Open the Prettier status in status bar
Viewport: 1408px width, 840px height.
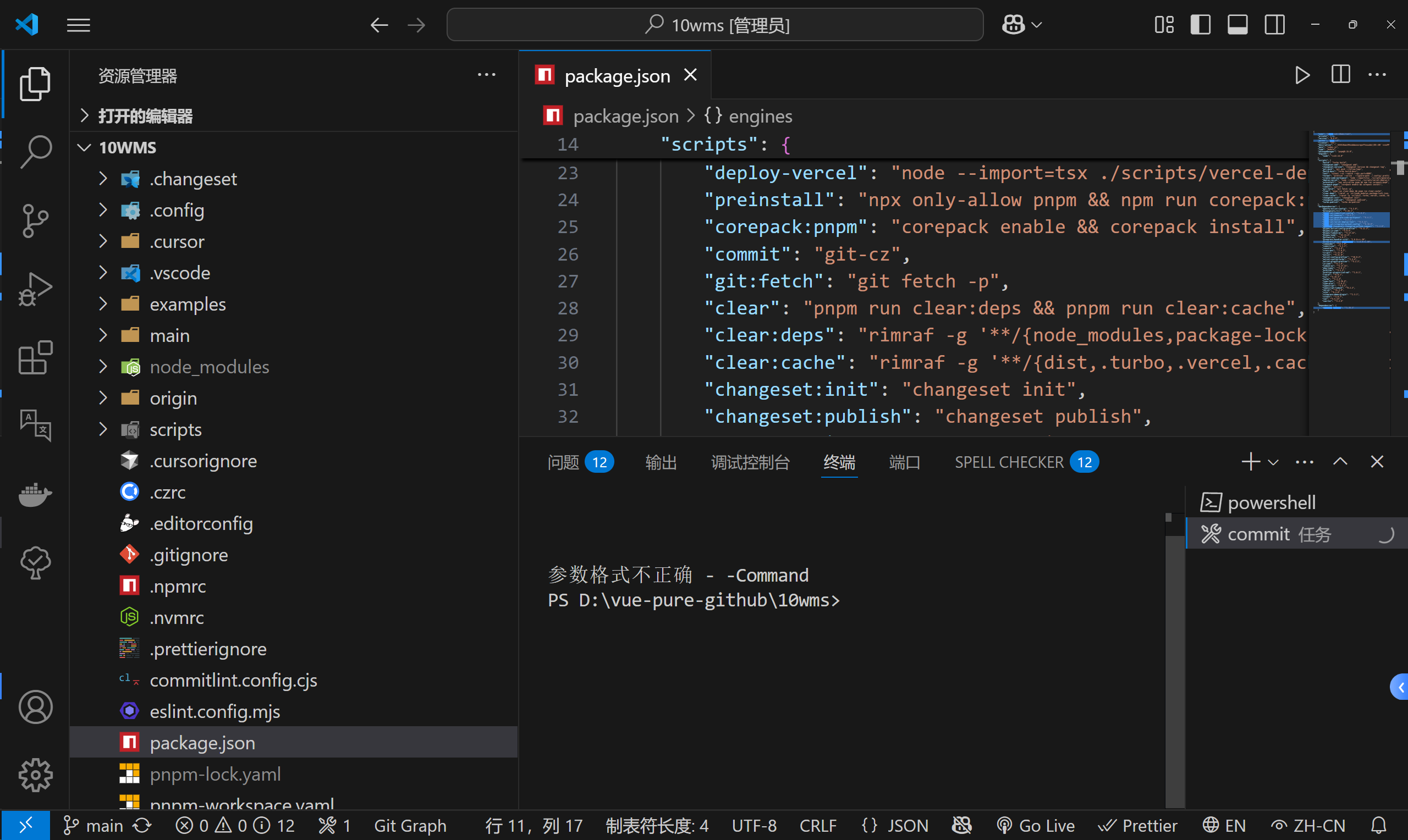[x=1138, y=825]
